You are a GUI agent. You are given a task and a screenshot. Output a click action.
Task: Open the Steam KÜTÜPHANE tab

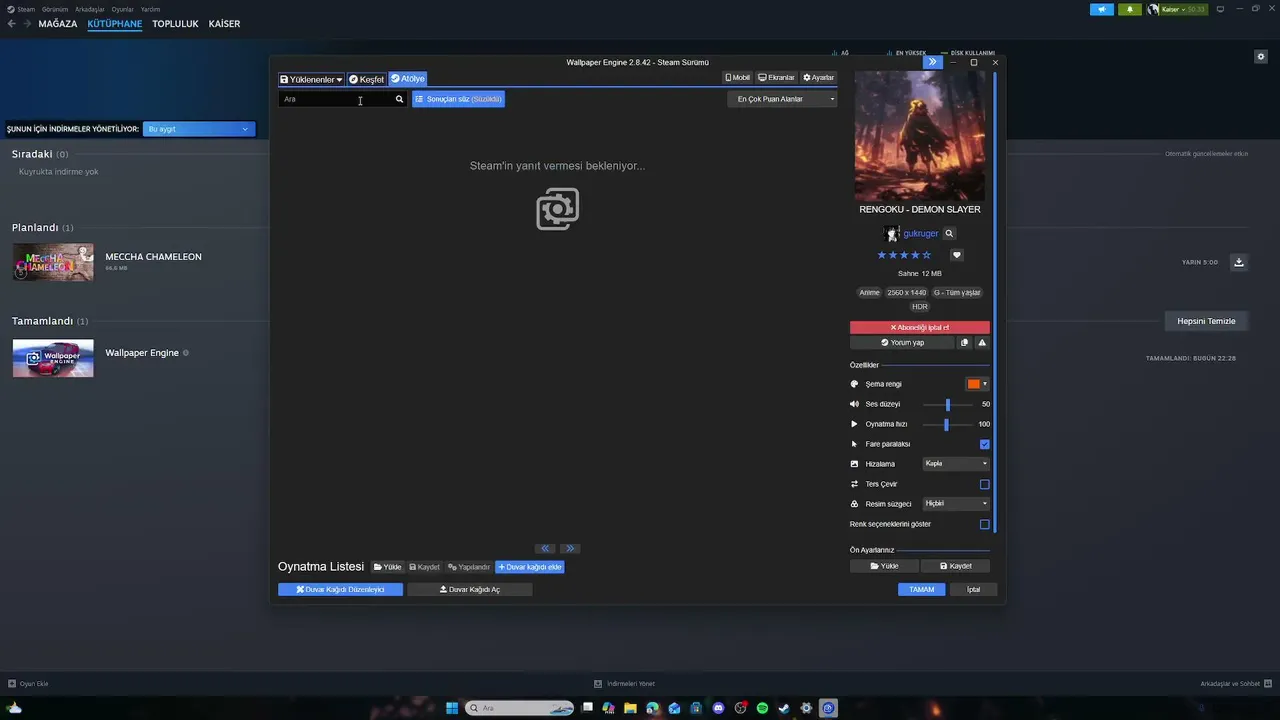[x=115, y=24]
